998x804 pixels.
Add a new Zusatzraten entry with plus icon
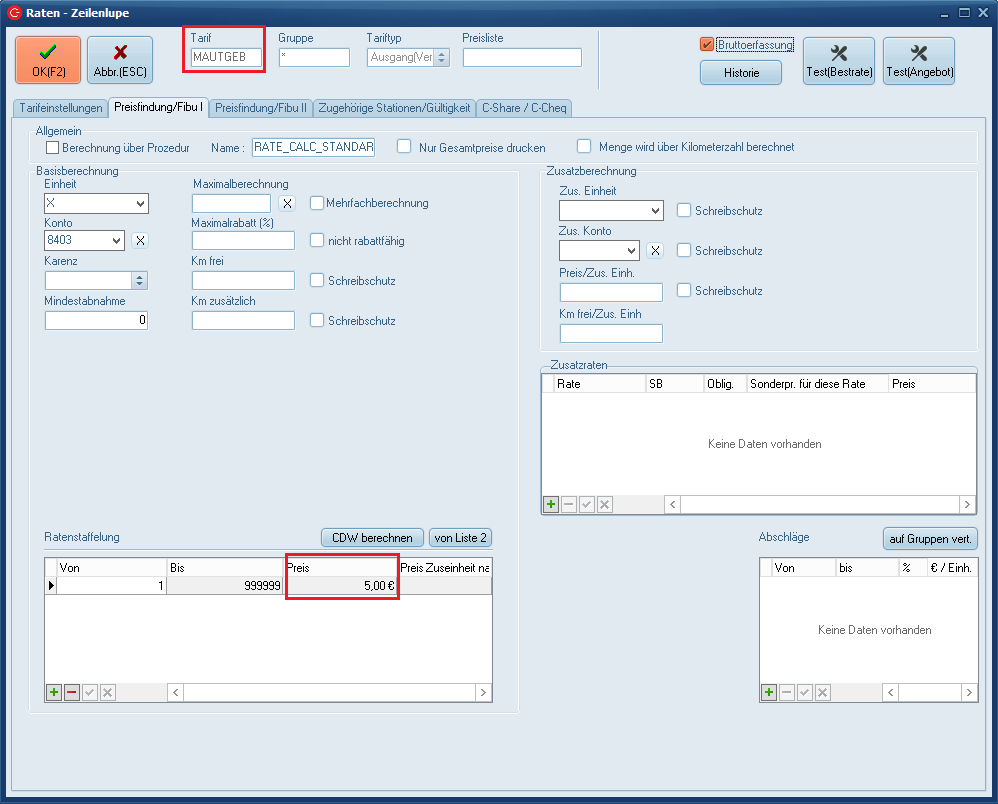point(551,505)
